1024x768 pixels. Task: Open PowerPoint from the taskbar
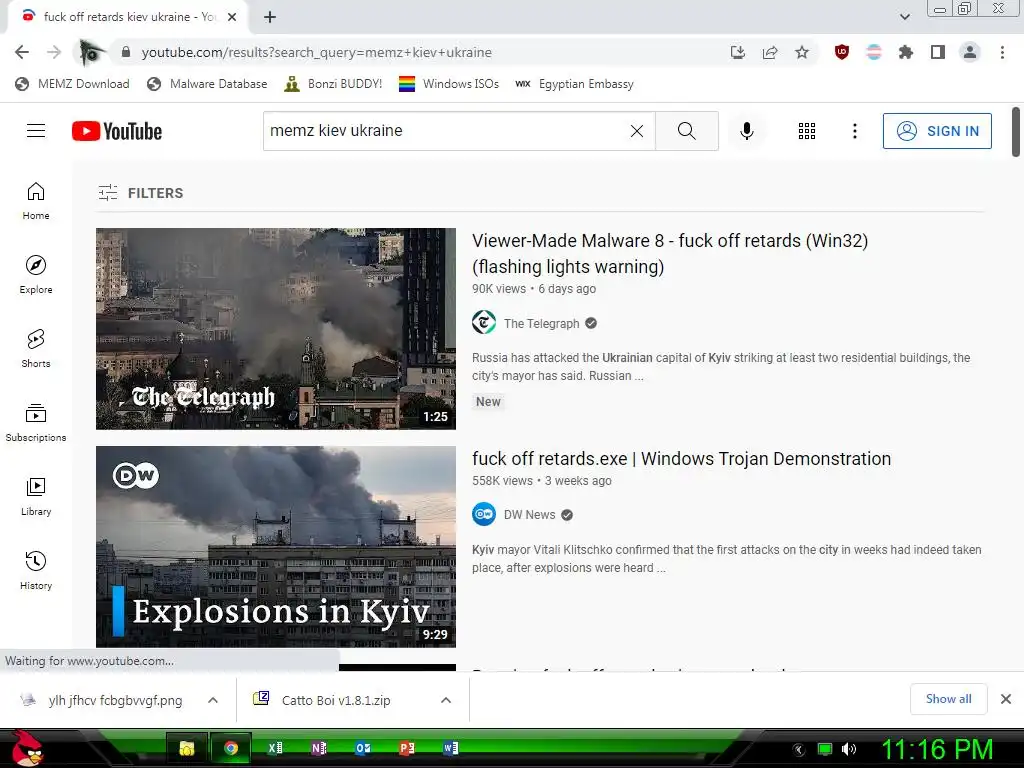click(x=406, y=748)
